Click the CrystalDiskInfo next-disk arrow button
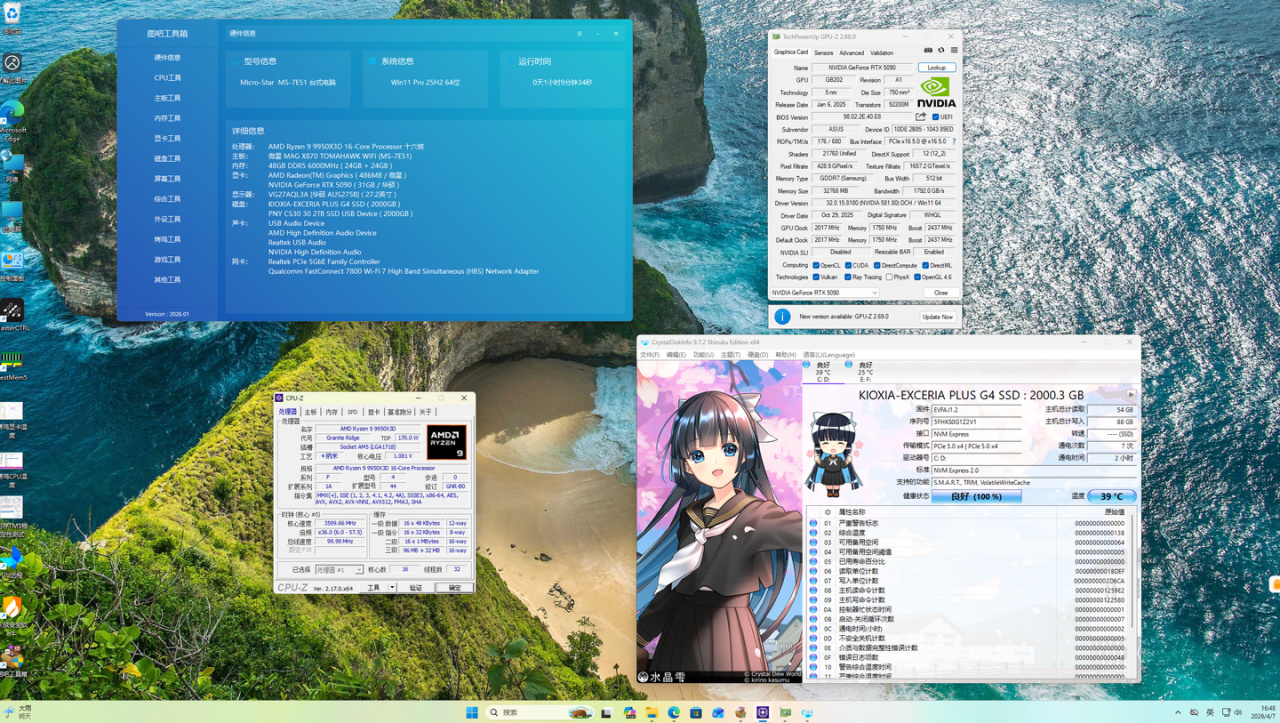The image size is (1280, 723). [1131, 395]
